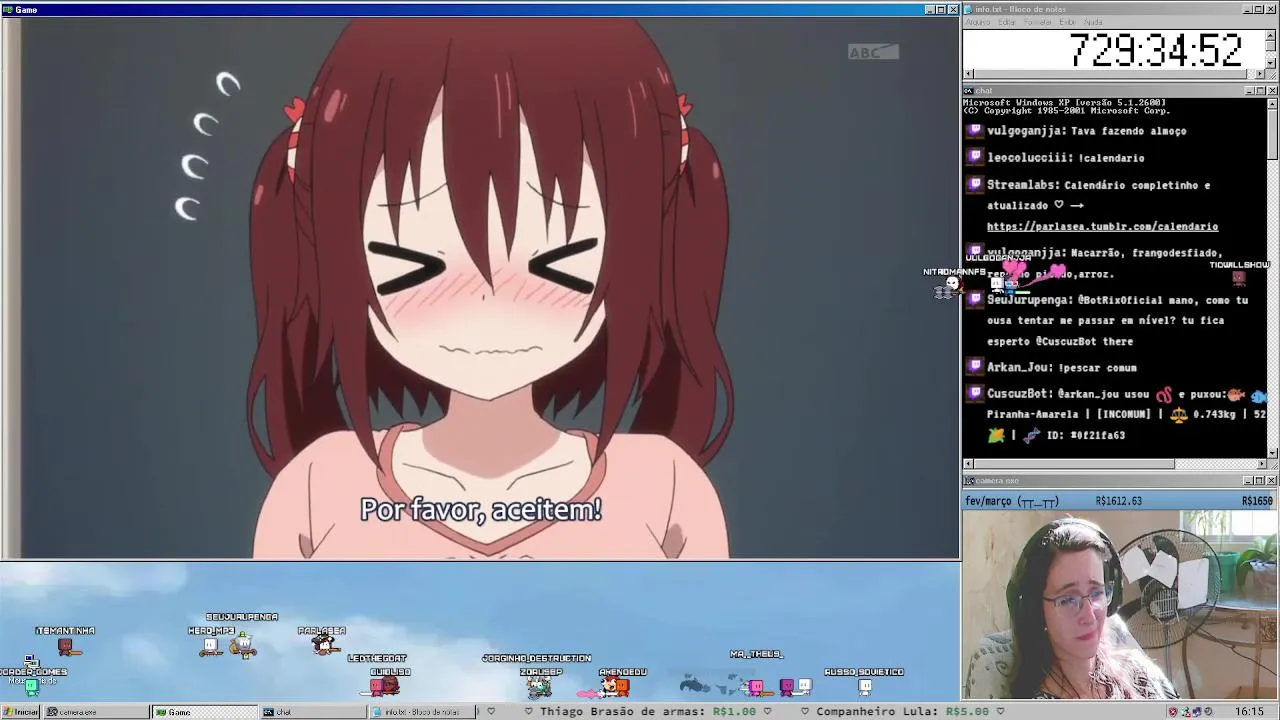Click the fishing rod emote in CuscuzBot message
This screenshot has width=1280, height=720.
[x=1165, y=394]
